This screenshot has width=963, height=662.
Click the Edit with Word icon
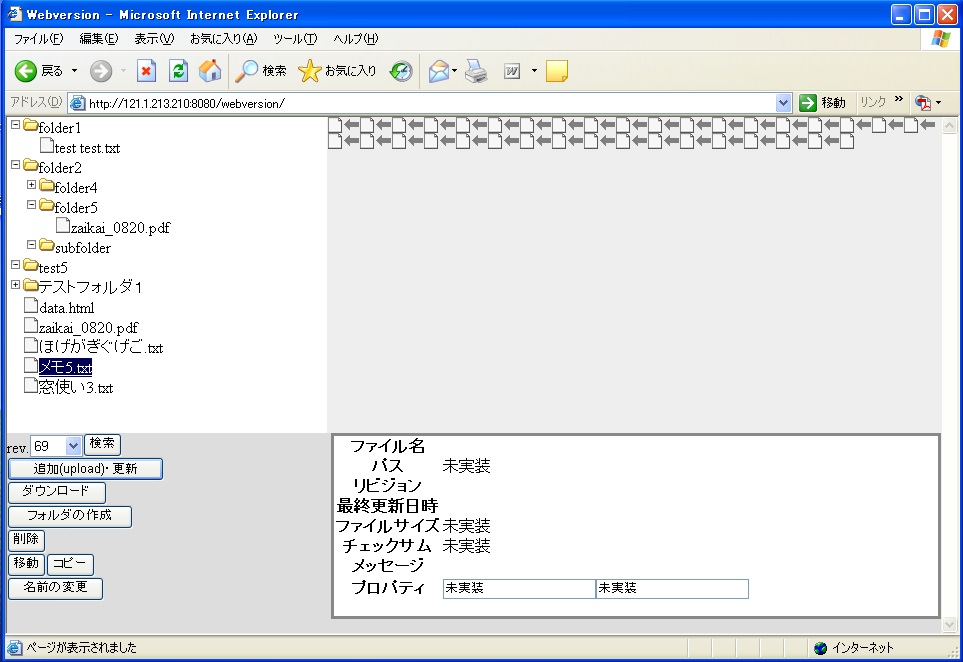coord(511,70)
